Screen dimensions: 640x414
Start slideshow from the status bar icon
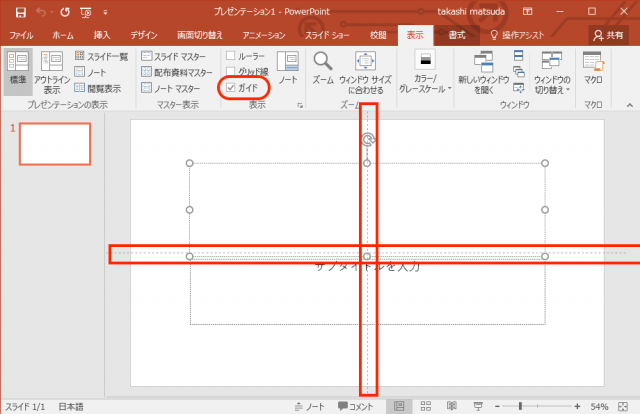(x=475, y=406)
